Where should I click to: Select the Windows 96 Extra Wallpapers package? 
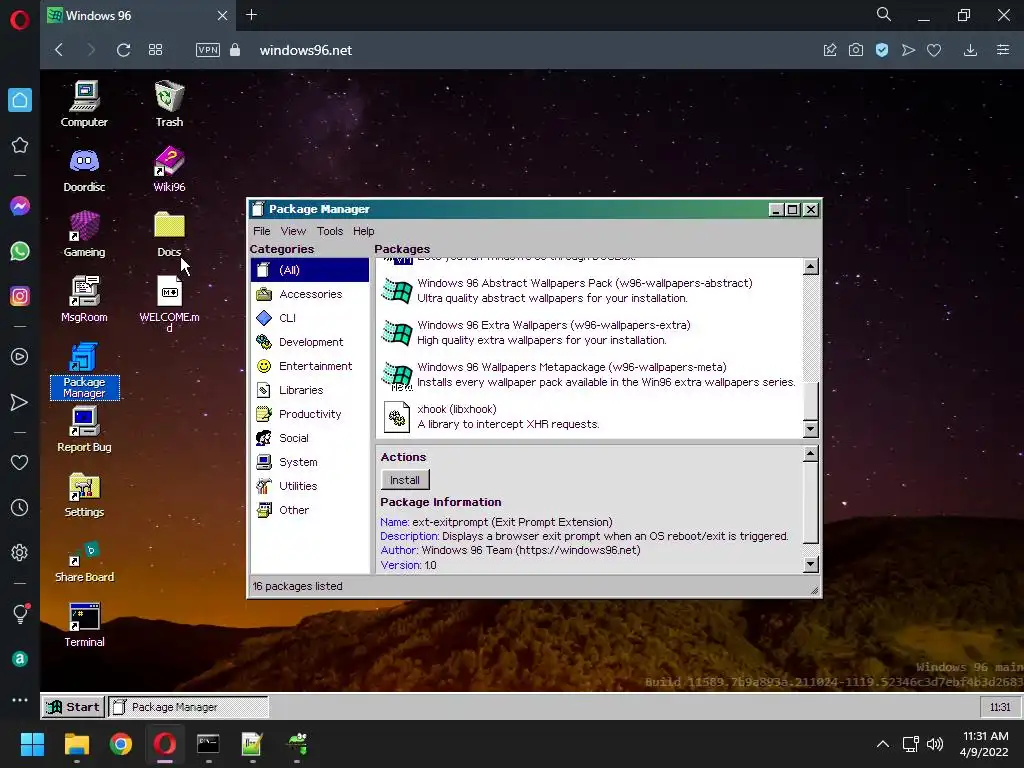(589, 332)
